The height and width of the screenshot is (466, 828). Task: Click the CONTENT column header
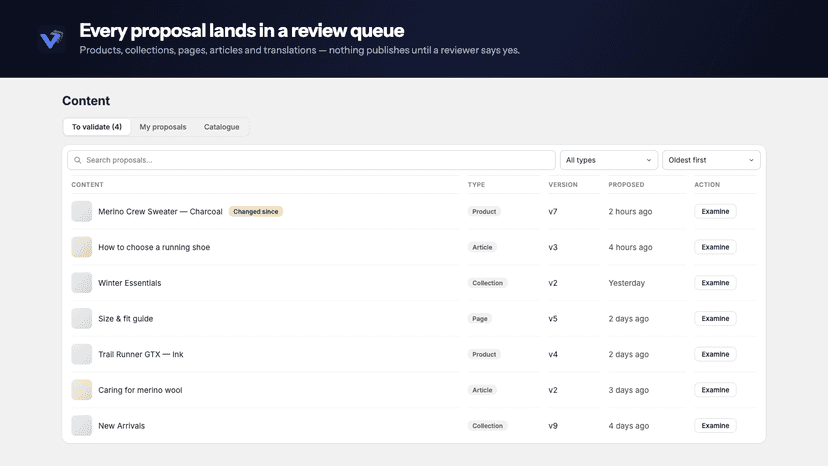point(88,185)
